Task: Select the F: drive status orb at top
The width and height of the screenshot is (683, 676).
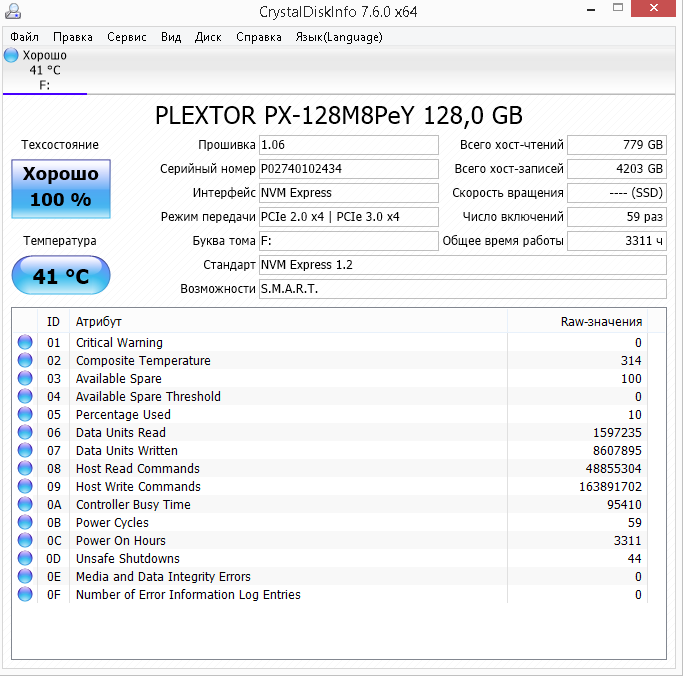Action: (x=11, y=55)
